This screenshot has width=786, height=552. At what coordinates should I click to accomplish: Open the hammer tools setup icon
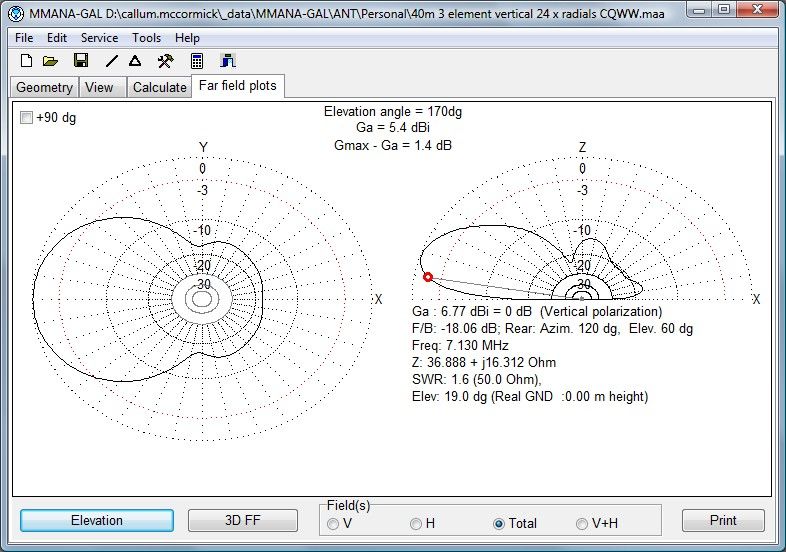click(x=166, y=61)
